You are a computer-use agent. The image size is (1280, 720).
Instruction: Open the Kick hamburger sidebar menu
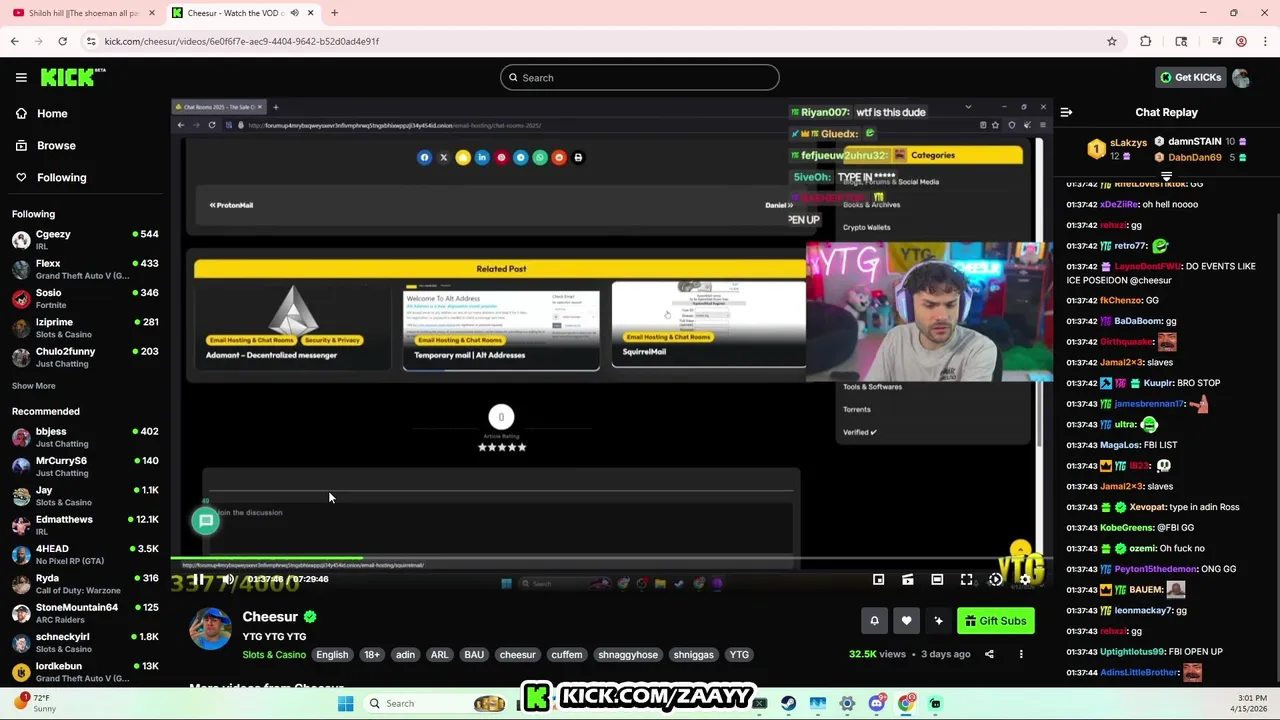[x=21, y=77]
